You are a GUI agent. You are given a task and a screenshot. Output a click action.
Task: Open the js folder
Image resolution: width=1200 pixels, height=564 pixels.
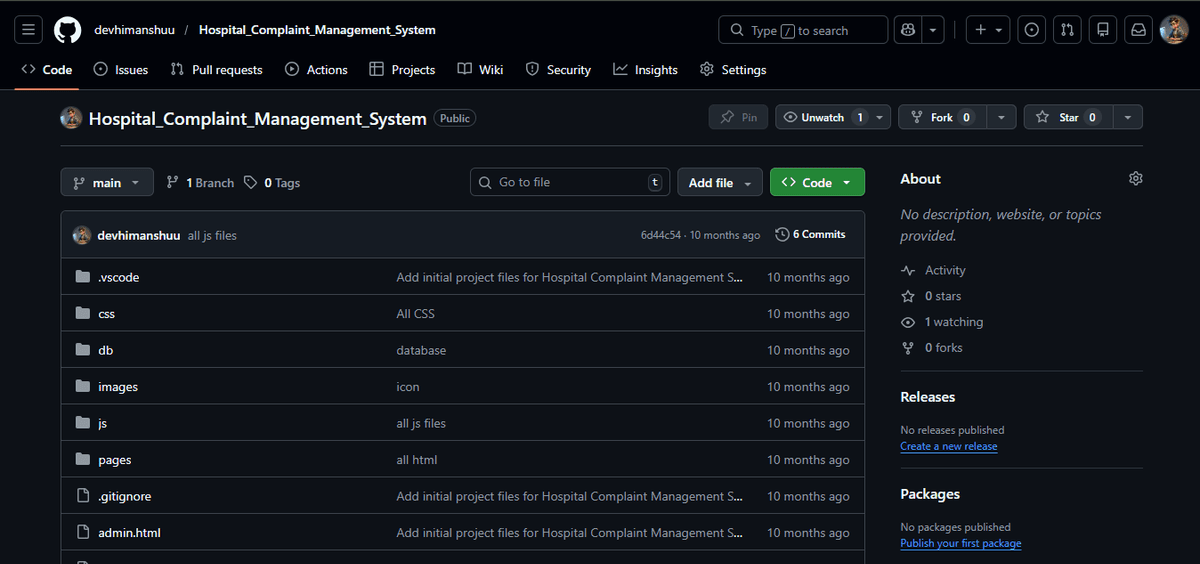click(102, 423)
